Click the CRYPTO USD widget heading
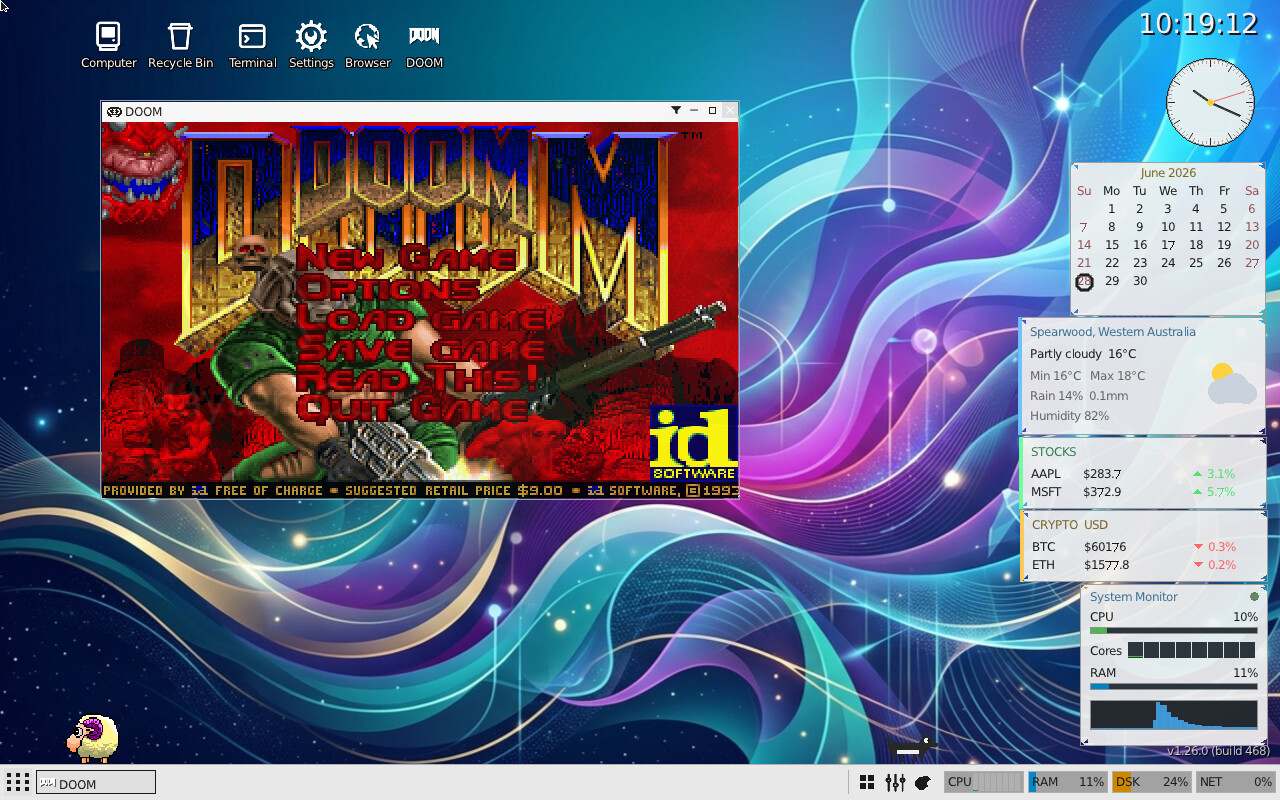This screenshot has width=1280, height=800. click(1070, 525)
